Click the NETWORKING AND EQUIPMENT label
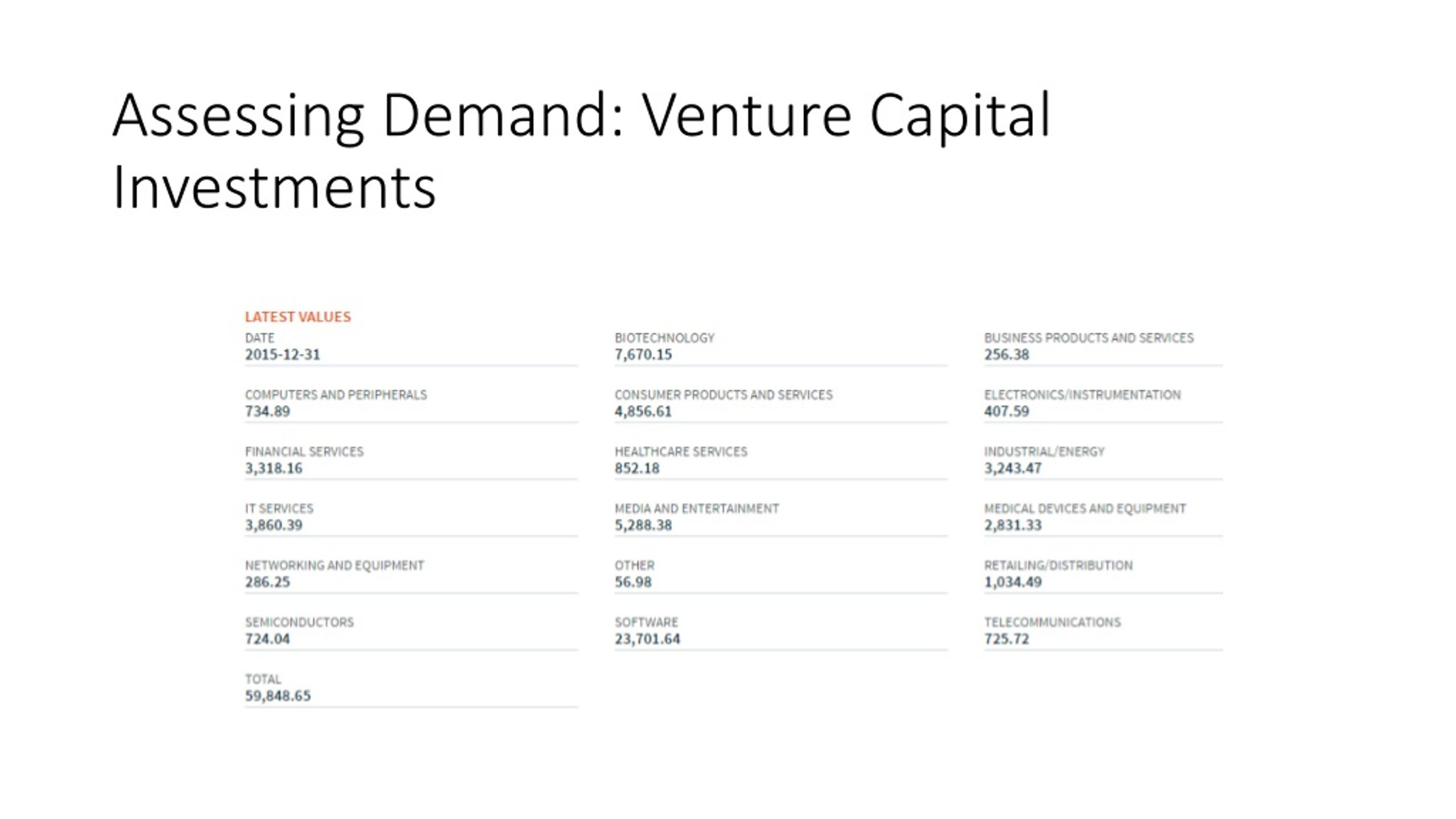This screenshot has height=819, width=1456. coord(334,565)
